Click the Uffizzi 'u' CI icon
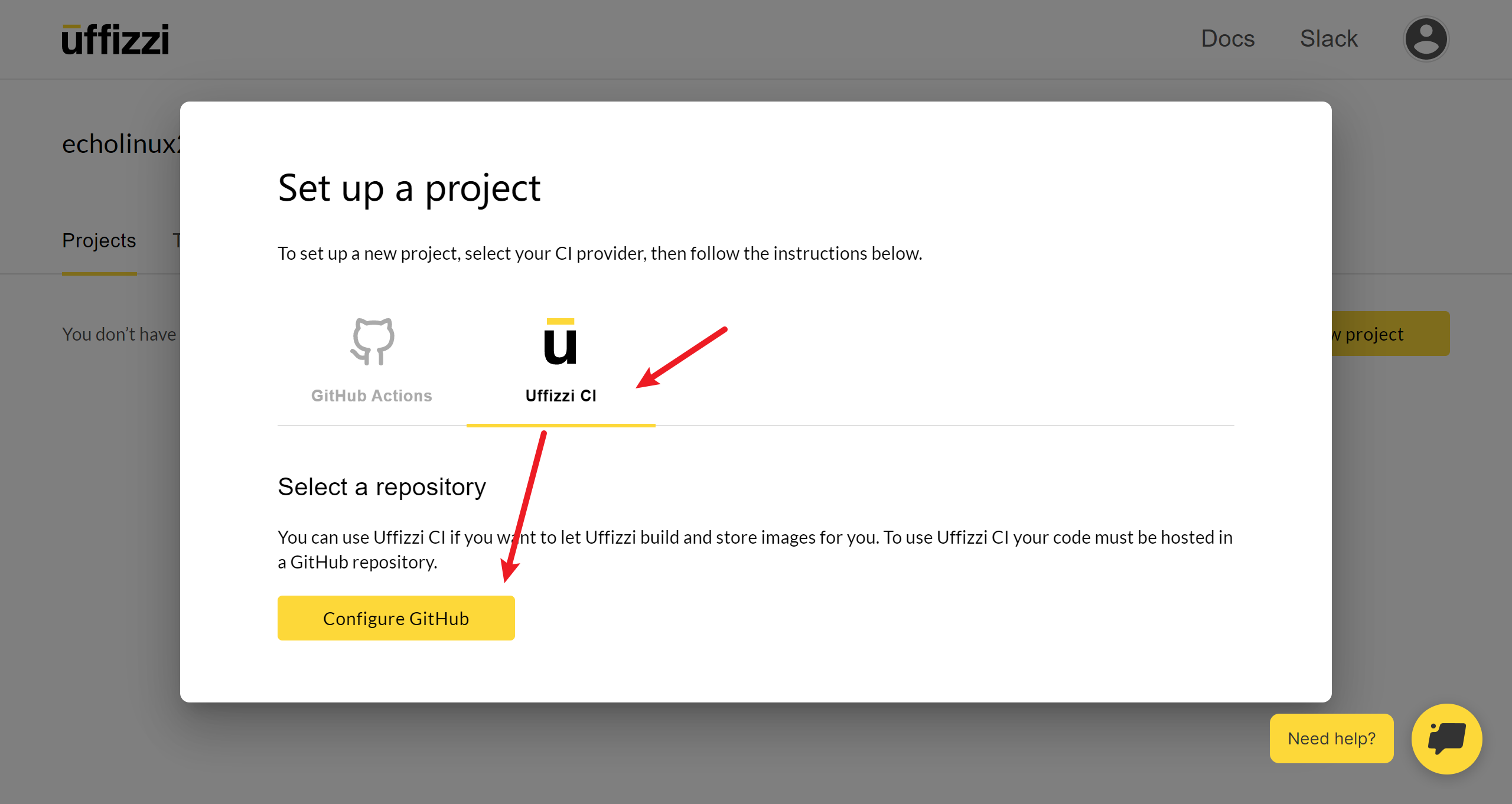 pos(560,341)
